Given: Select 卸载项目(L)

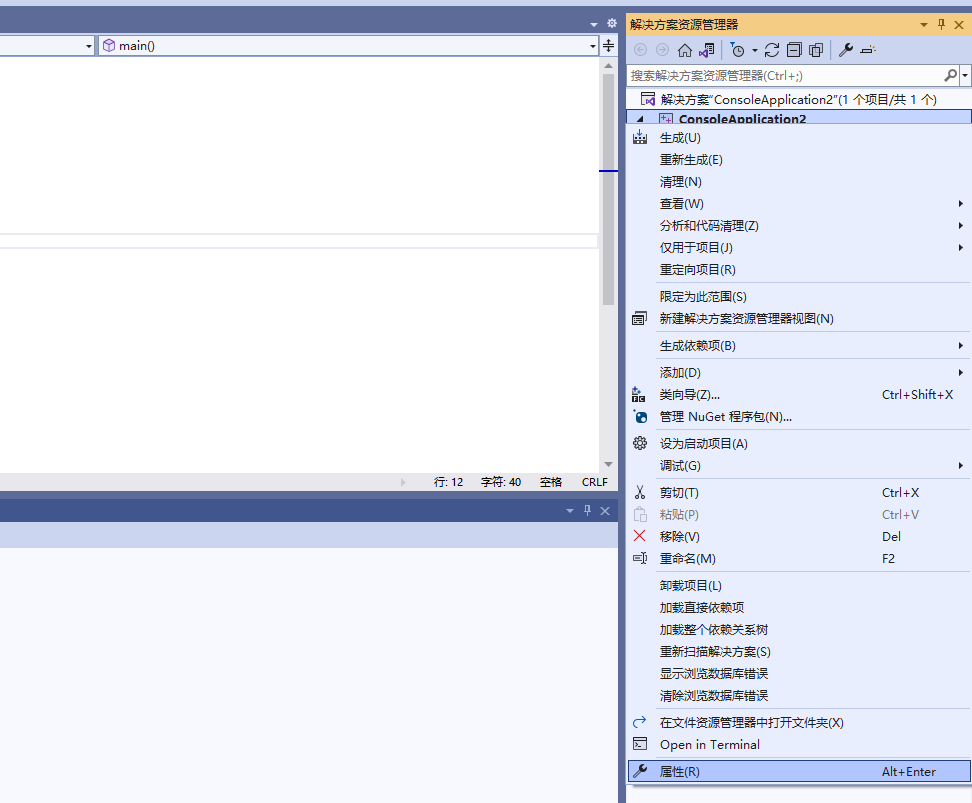Looking at the screenshot, I should pyautogui.click(x=799, y=586).
